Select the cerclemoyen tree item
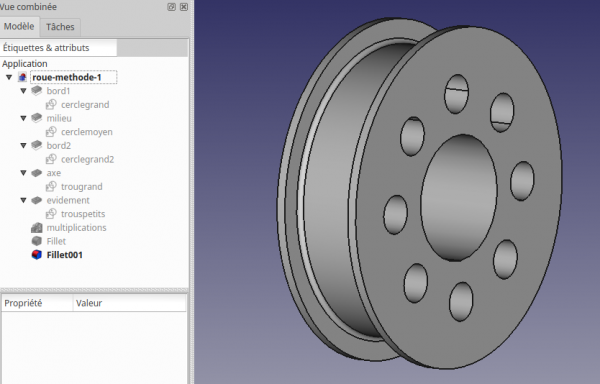Screen dimensions: 600x384 (x=87, y=132)
